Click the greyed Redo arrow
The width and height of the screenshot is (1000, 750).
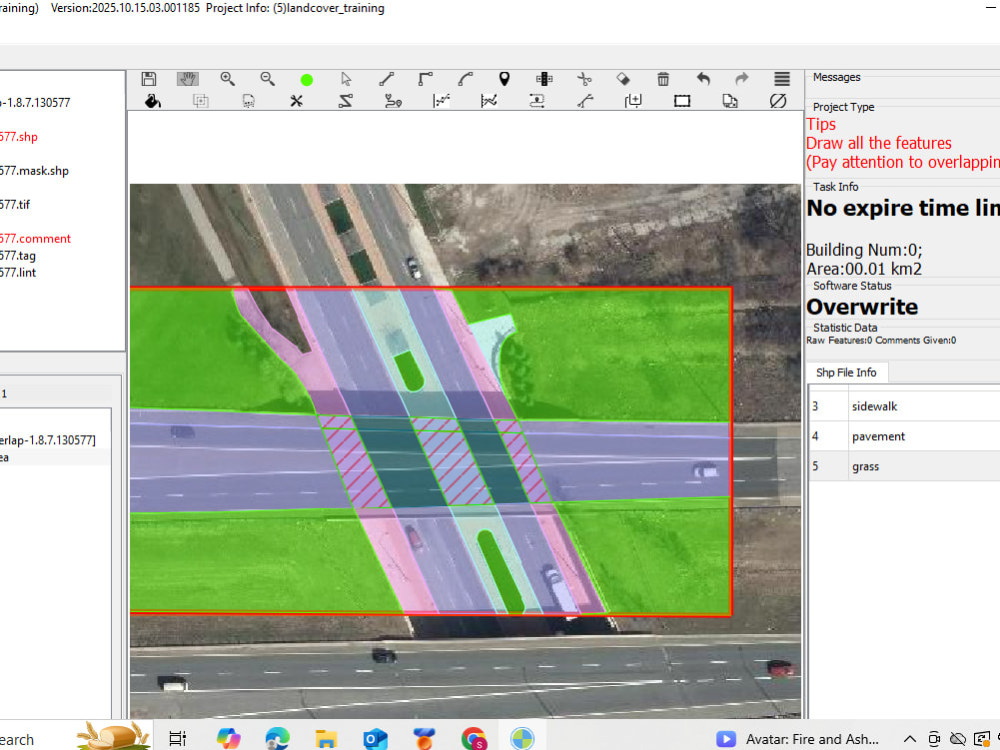pos(742,78)
